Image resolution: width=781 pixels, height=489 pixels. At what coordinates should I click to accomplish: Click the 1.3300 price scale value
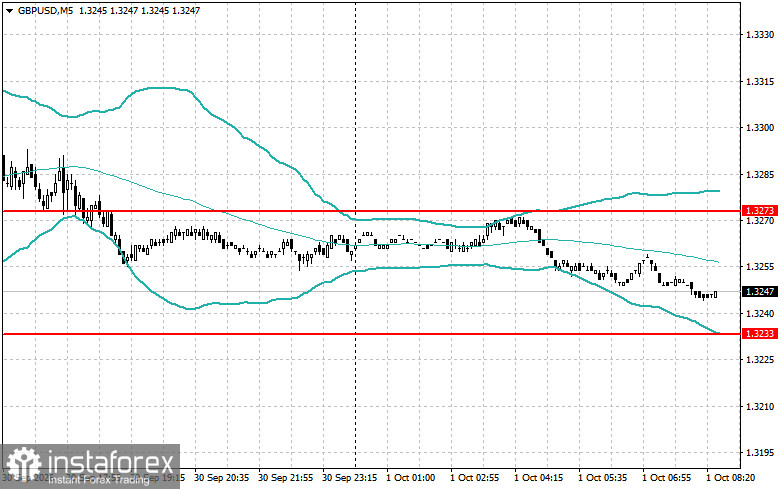pos(760,128)
